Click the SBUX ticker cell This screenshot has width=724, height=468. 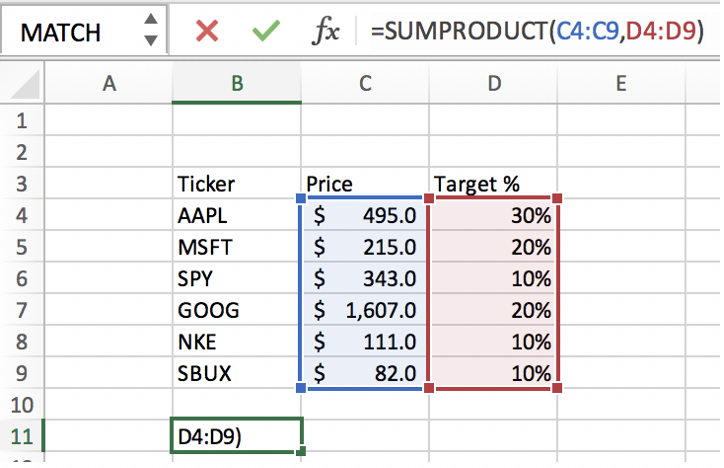pyautogui.click(x=237, y=373)
